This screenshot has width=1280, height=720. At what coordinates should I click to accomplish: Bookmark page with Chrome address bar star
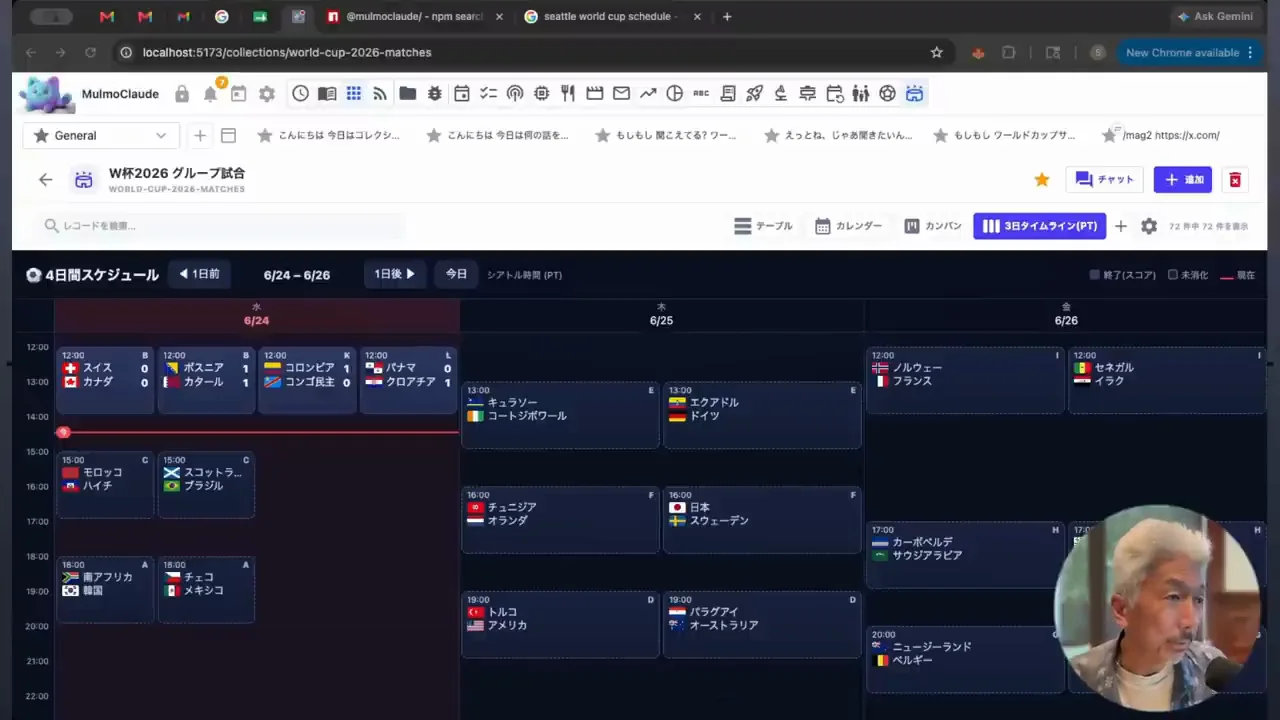point(936,53)
